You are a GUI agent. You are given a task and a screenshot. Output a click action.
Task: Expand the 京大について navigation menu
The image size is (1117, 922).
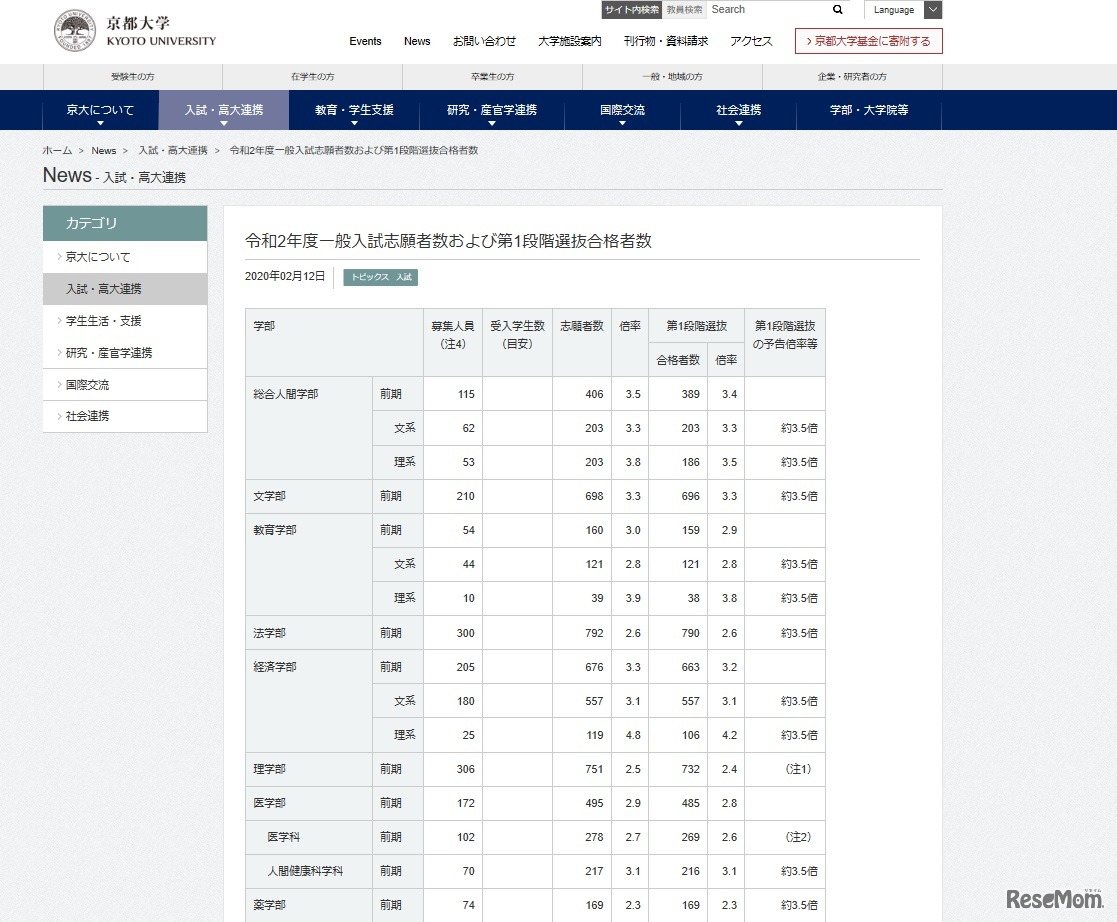[98, 110]
